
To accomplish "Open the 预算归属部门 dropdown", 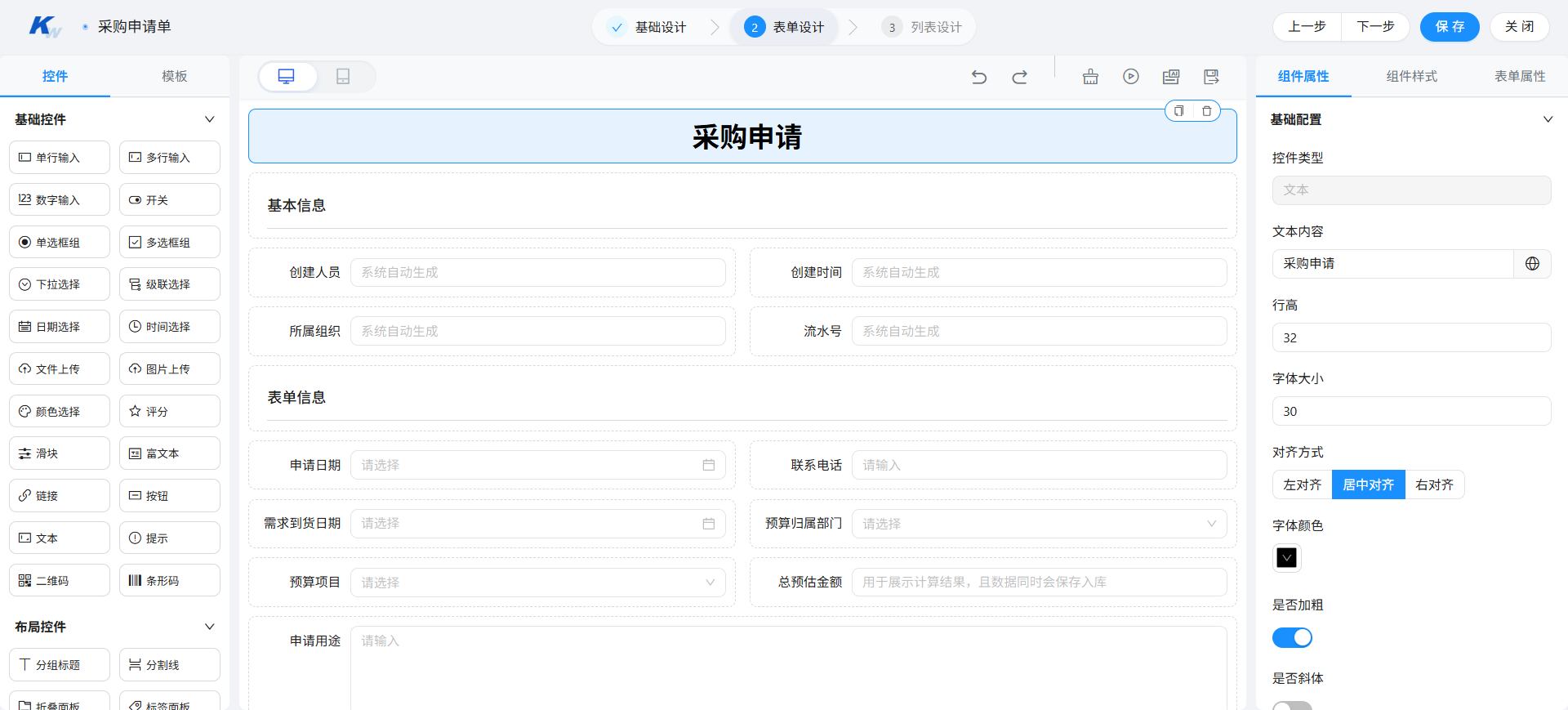I will point(1039,524).
